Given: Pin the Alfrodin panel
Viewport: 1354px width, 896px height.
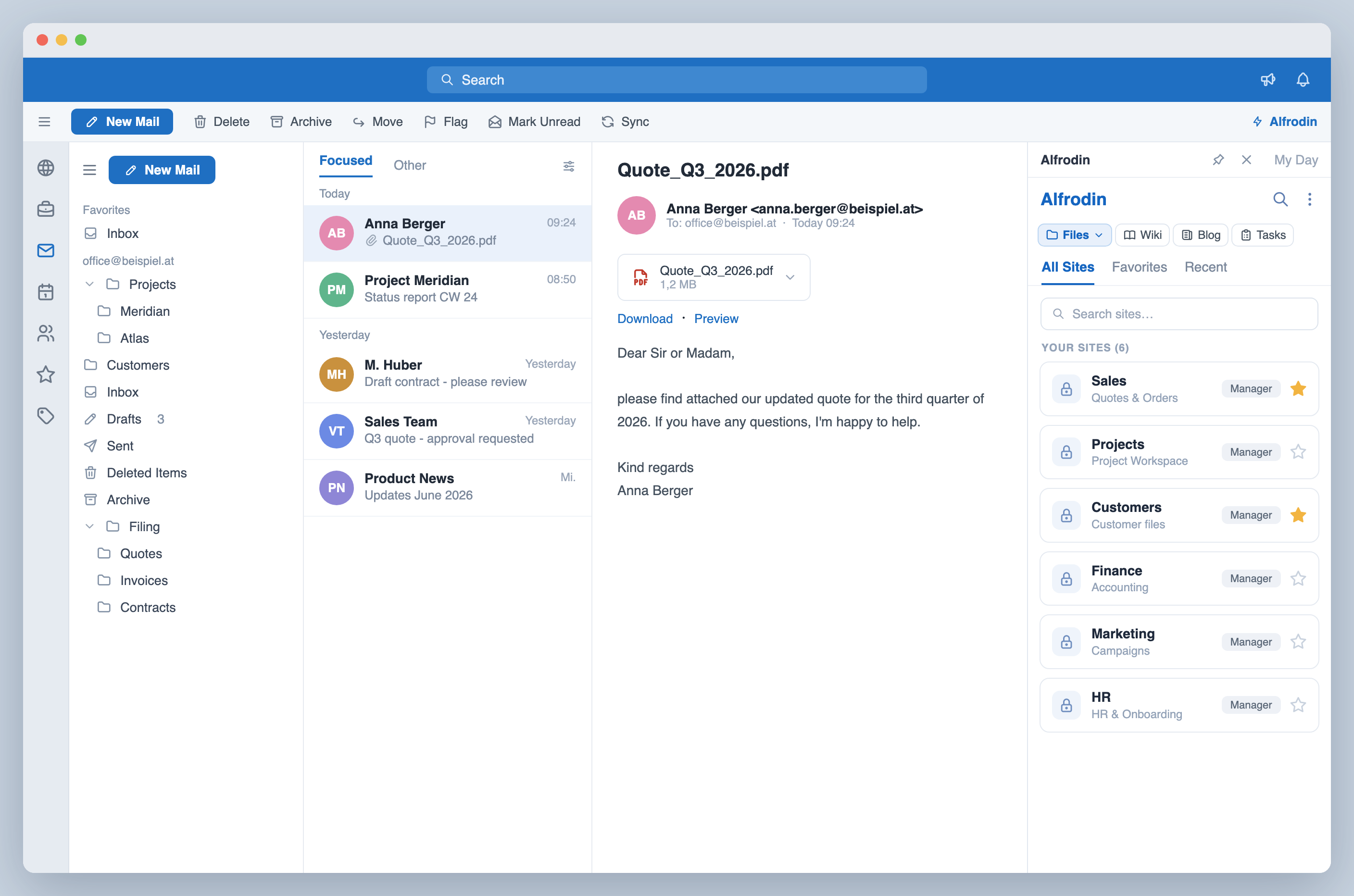Looking at the screenshot, I should (x=1218, y=160).
